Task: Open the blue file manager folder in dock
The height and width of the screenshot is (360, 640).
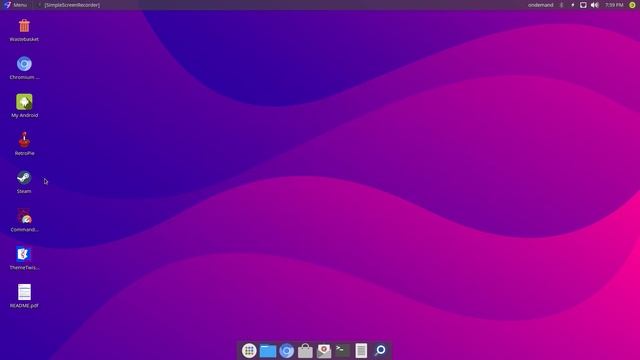Action: pyautogui.click(x=268, y=351)
